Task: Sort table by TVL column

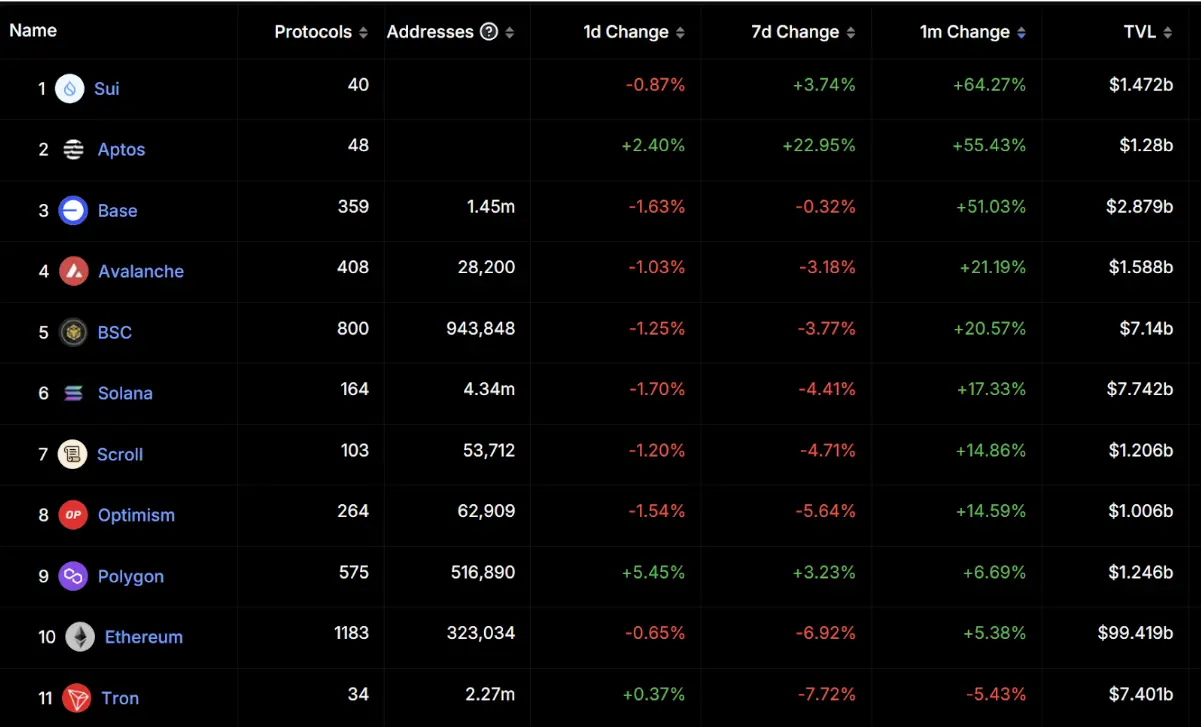Action: [1147, 32]
